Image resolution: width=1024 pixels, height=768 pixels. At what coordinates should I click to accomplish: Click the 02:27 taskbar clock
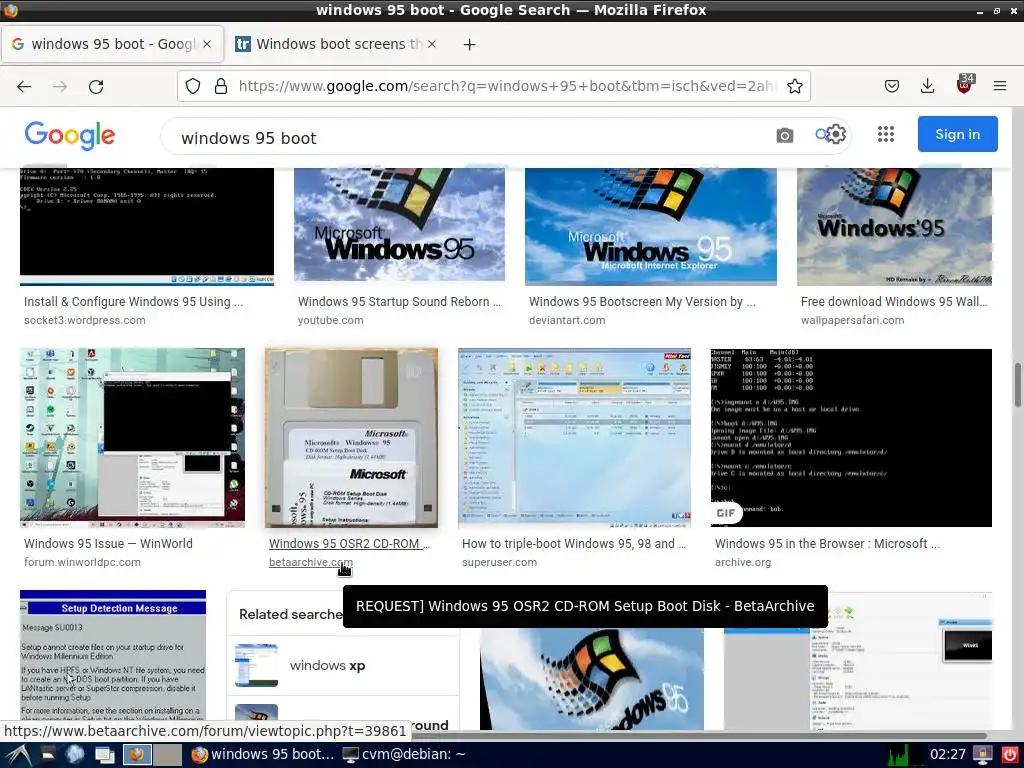tap(948, 754)
